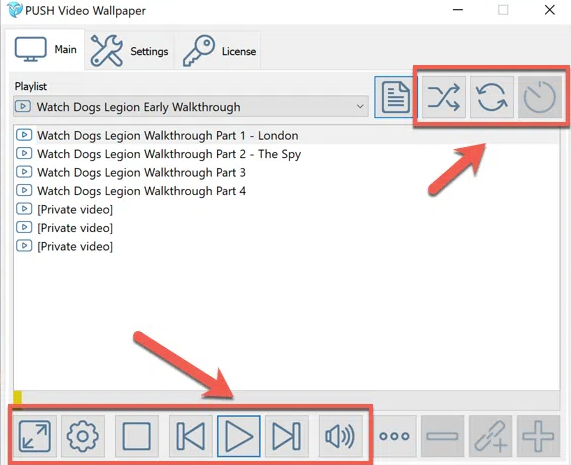Image resolution: width=571 pixels, height=465 pixels.
Task: Skip to the previous video
Action: (190, 436)
